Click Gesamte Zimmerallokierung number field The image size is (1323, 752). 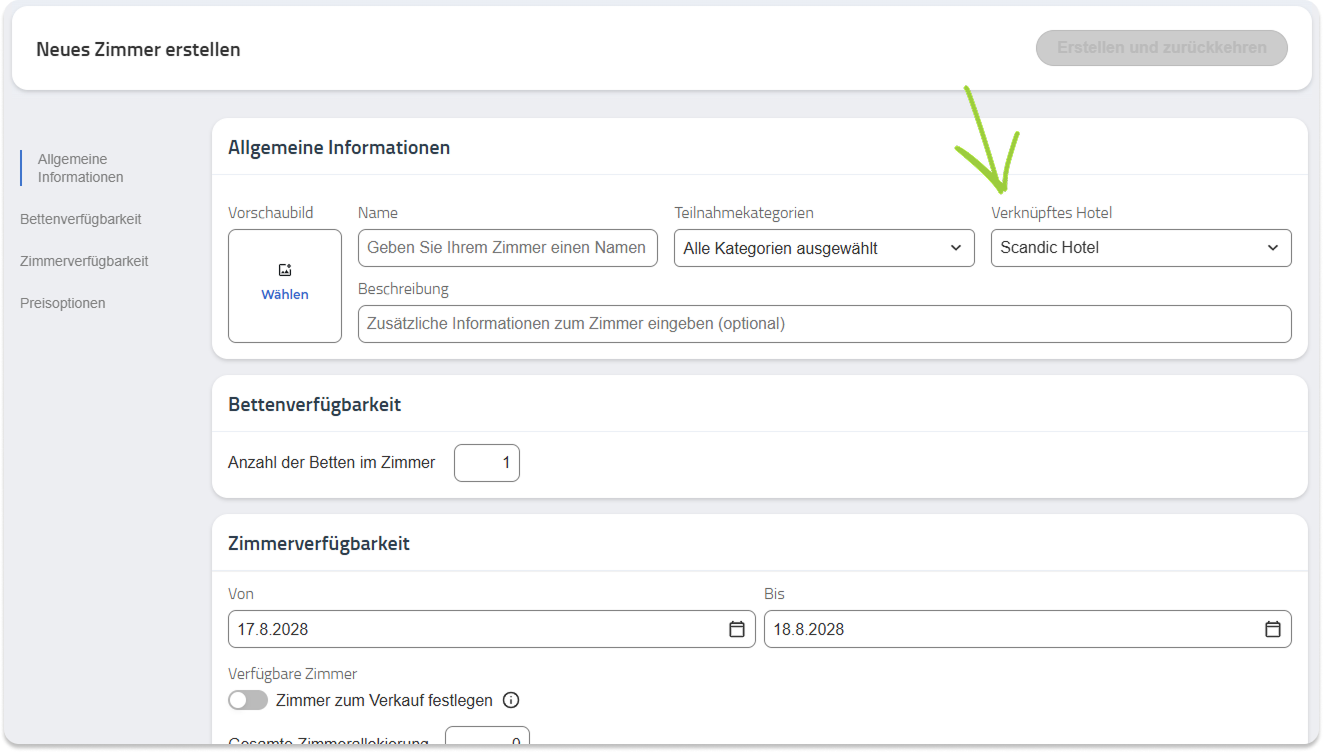point(487,738)
